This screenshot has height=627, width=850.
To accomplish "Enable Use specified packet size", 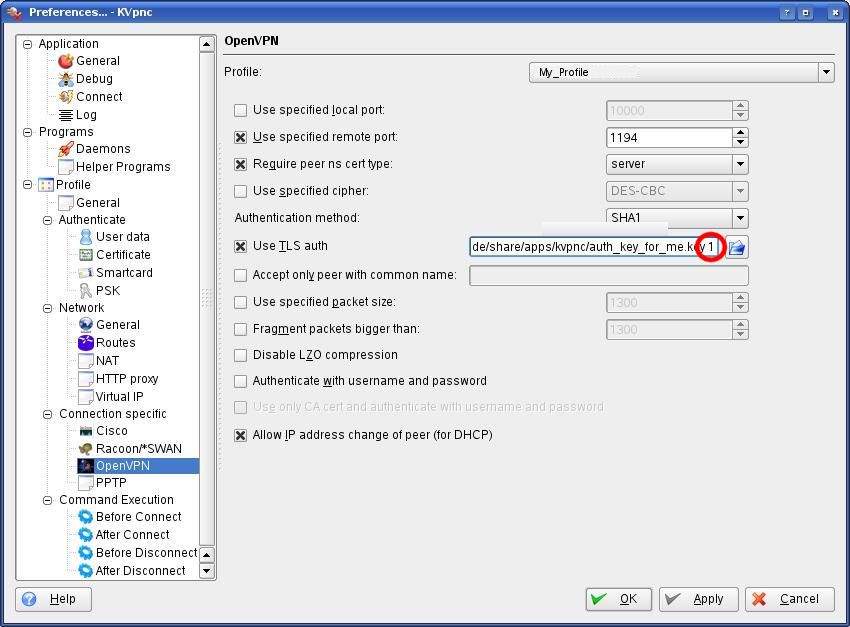I will pyautogui.click(x=240, y=302).
